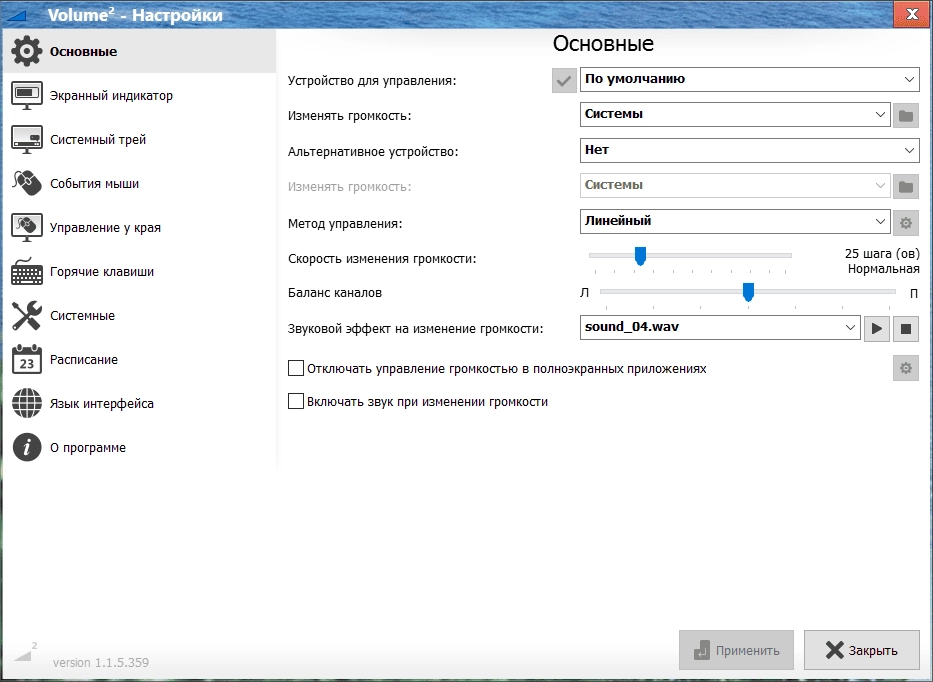Click the monitor icon for Экранный индикатор
This screenshot has width=933, height=682.
pyautogui.click(x=27, y=95)
